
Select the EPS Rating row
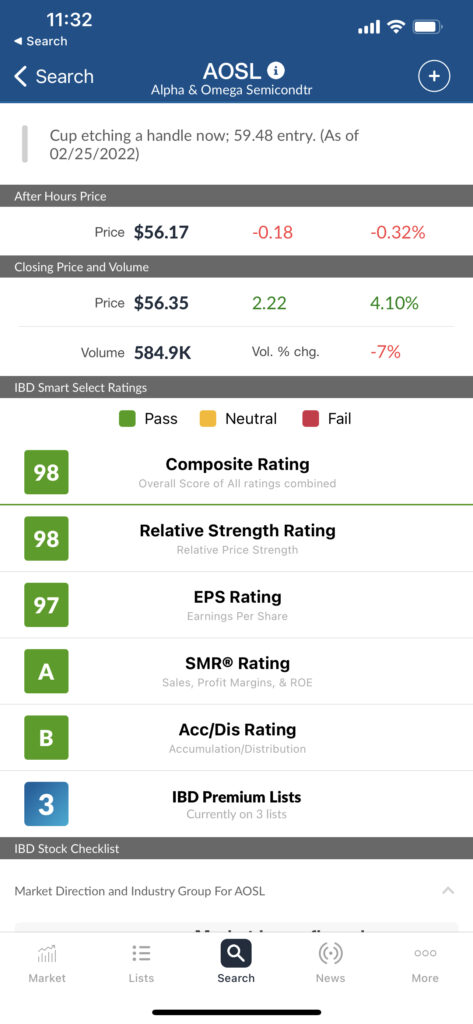click(236, 605)
